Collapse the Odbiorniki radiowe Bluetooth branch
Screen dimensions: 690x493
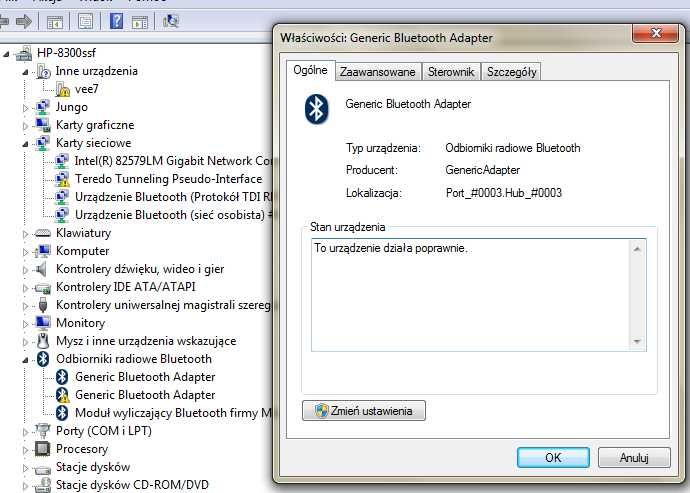point(25,360)
